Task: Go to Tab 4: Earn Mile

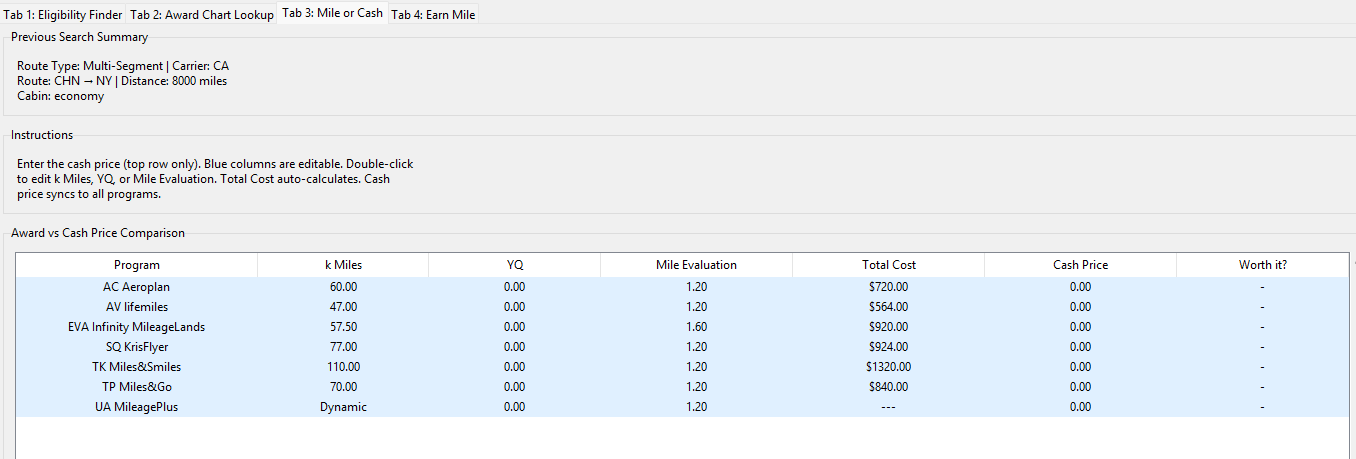Action: [x=433, y=15]
